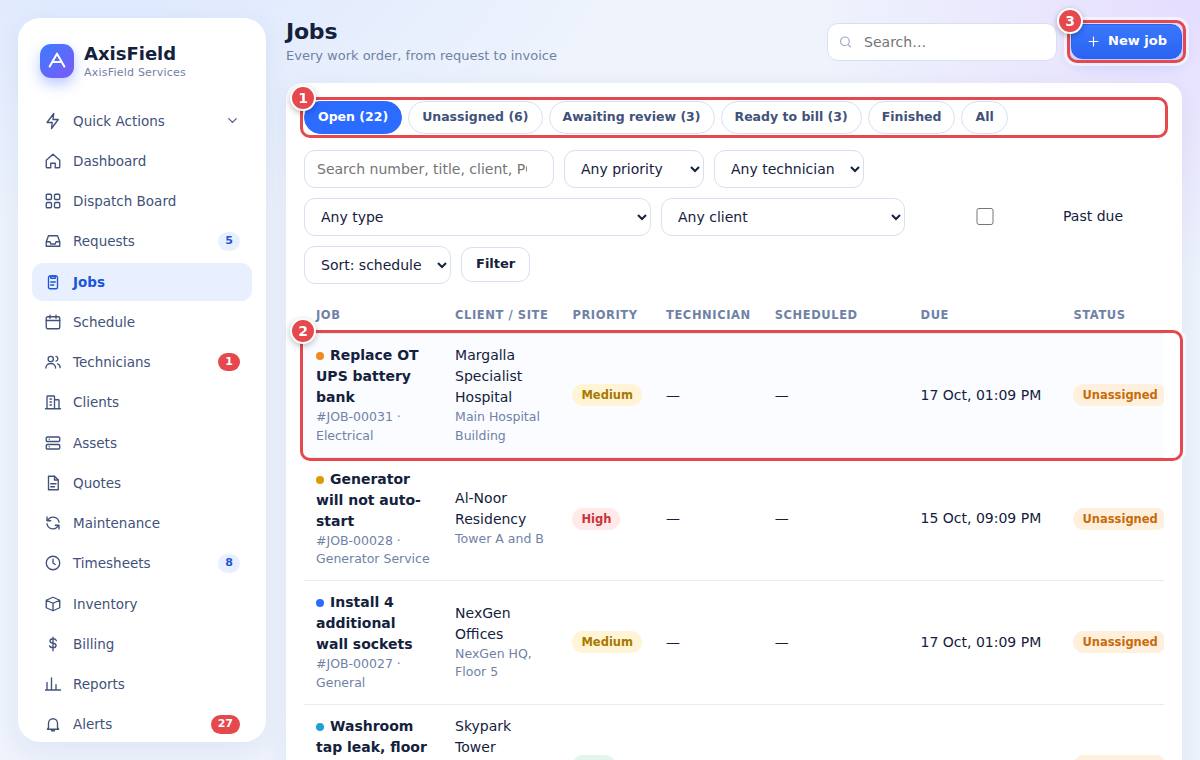The height and width of the screenshot is (760, 1200).
Task: Go to Schedule page
Action: [x=142, y=322]
